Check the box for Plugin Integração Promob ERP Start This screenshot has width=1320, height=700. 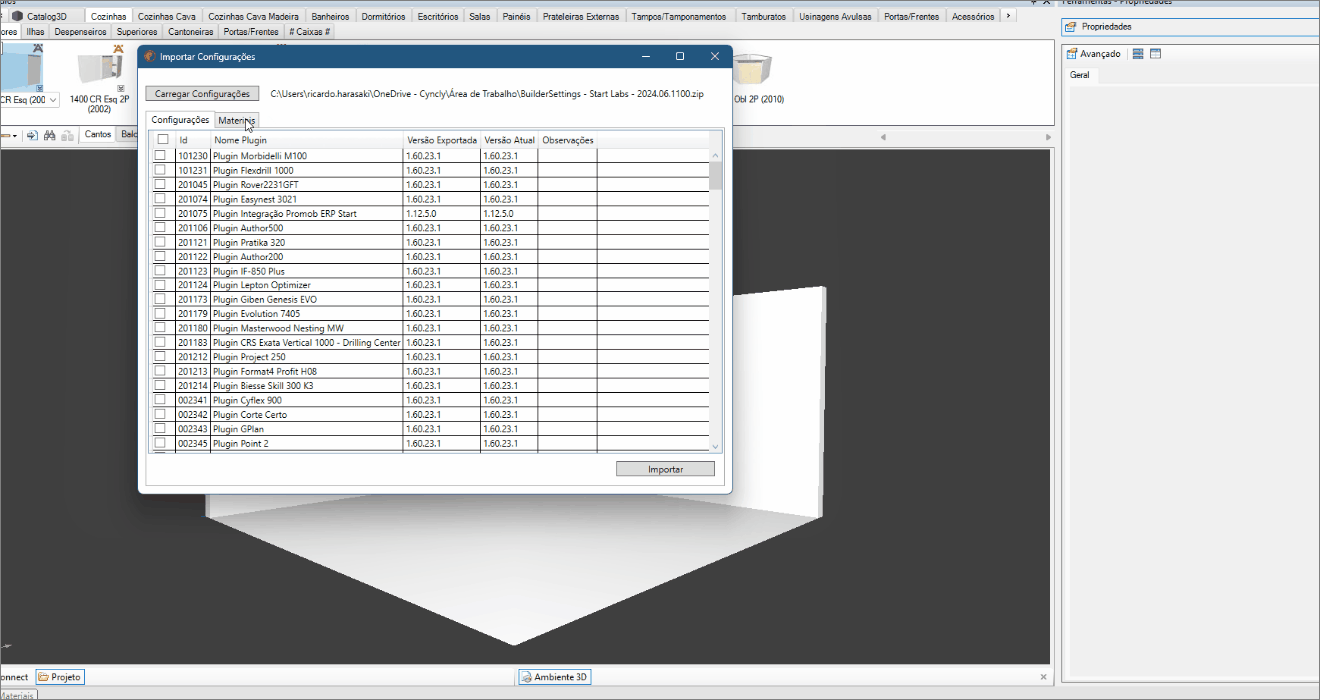coord(160,213)
